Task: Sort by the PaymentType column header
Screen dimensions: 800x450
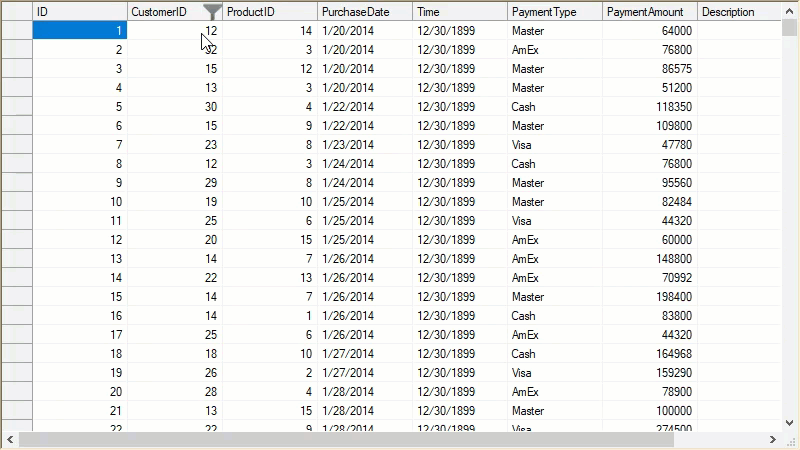Action: (555, 12)
